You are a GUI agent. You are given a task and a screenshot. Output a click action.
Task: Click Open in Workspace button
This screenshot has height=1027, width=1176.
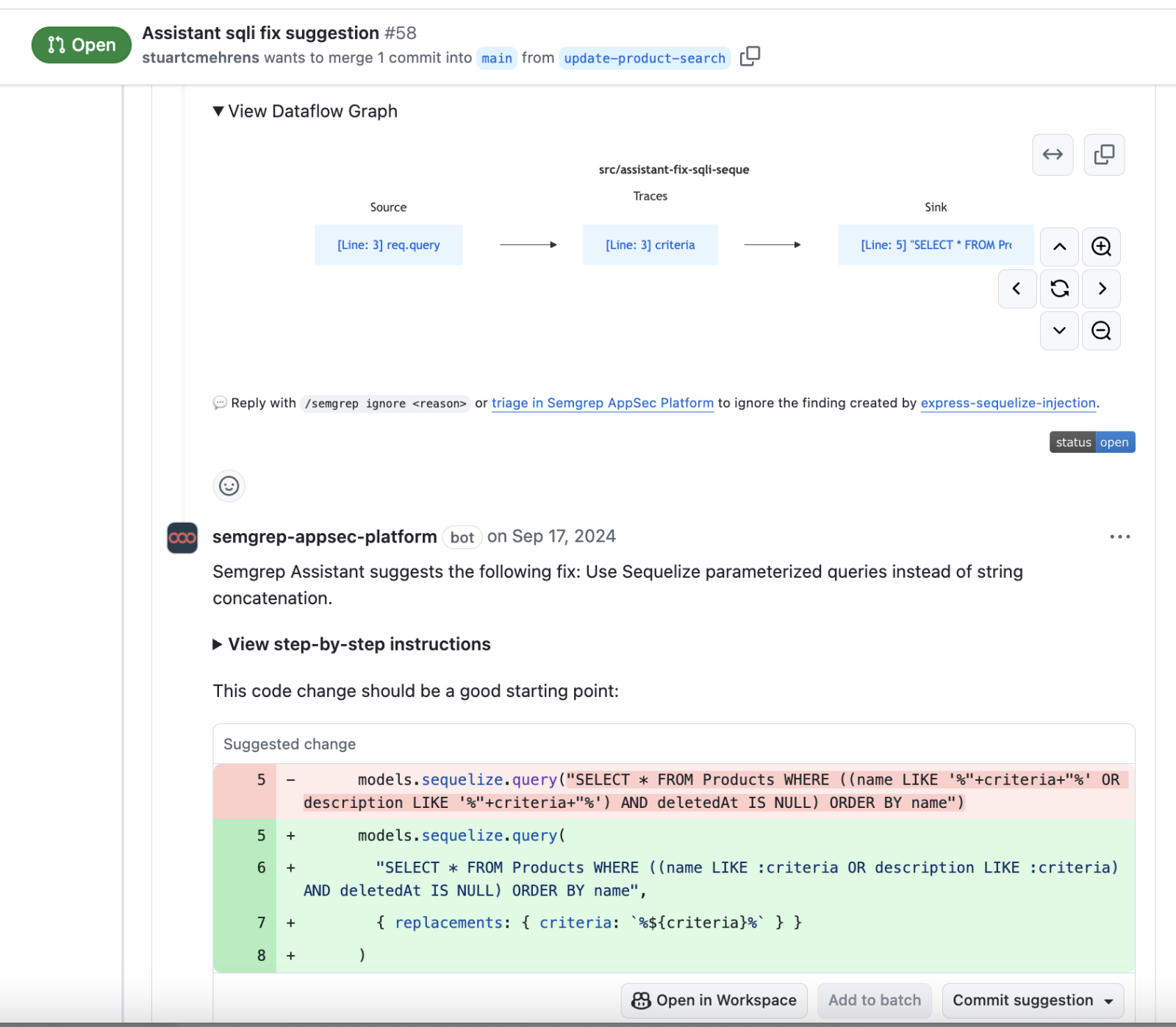coord(714,1001)
